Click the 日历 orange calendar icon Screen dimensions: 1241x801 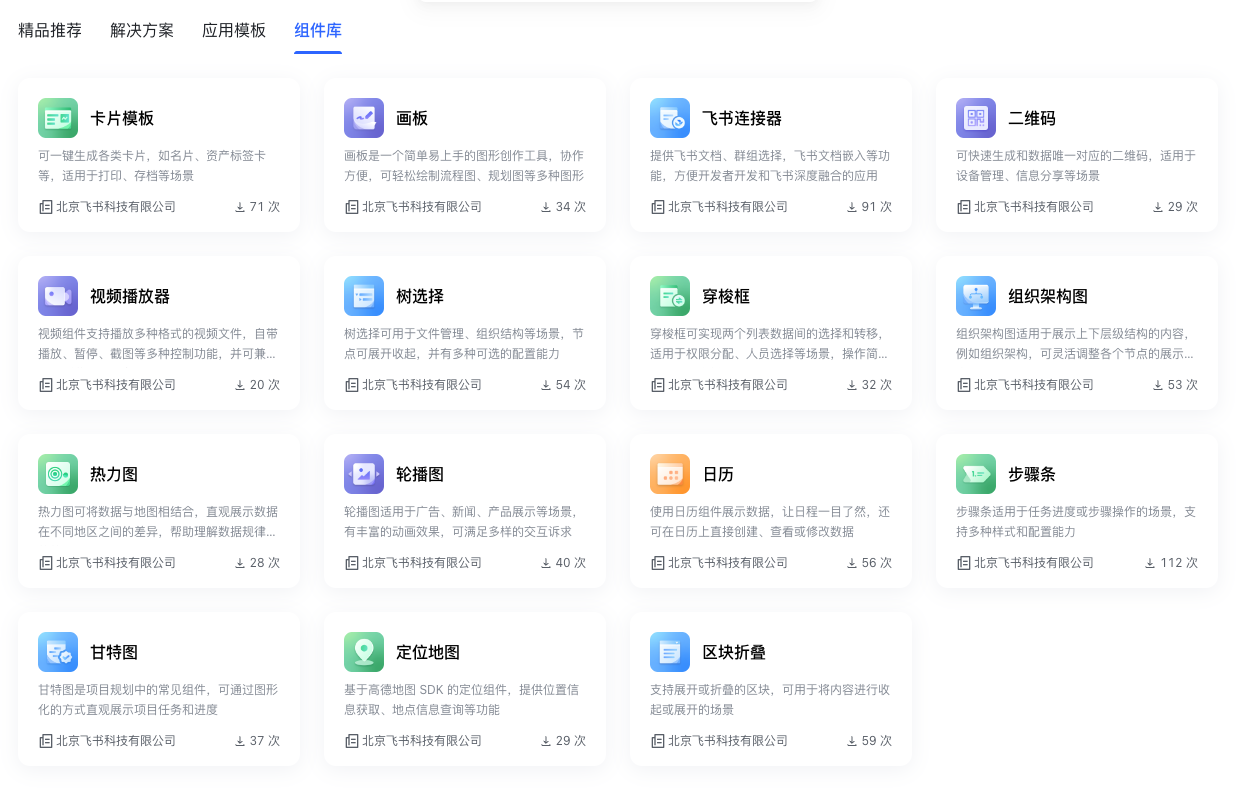[670, 474]
